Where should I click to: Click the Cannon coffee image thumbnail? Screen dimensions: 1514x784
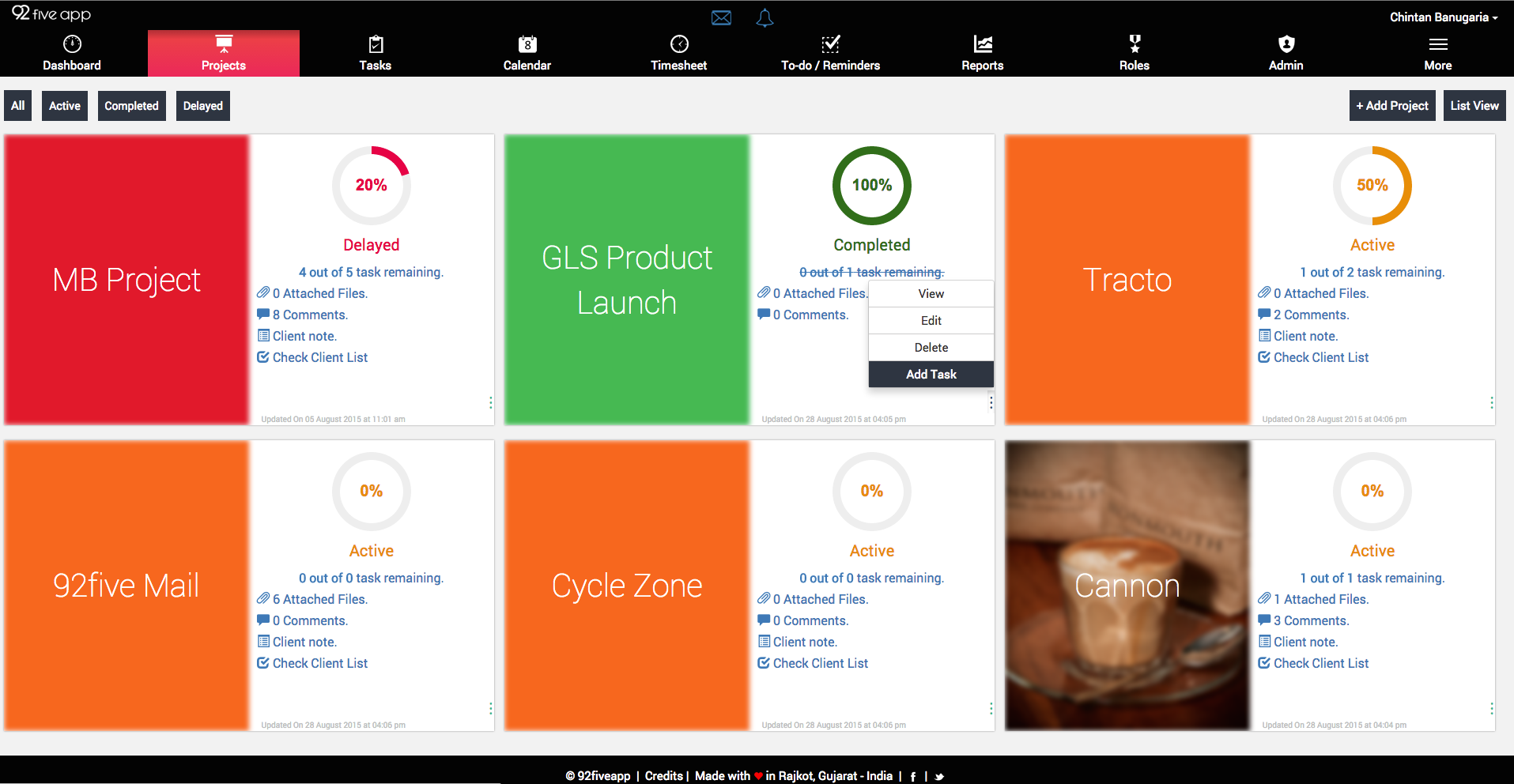coord(1127,586)
